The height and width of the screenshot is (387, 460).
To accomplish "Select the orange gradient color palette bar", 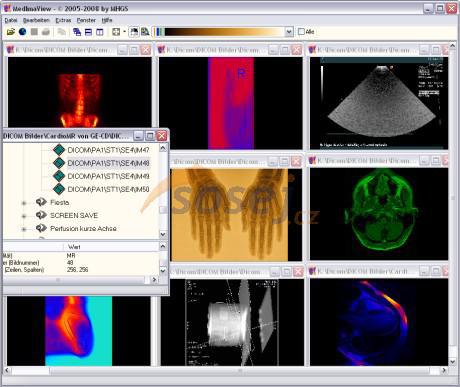I will pyautogui.click(x=224, y=32).
